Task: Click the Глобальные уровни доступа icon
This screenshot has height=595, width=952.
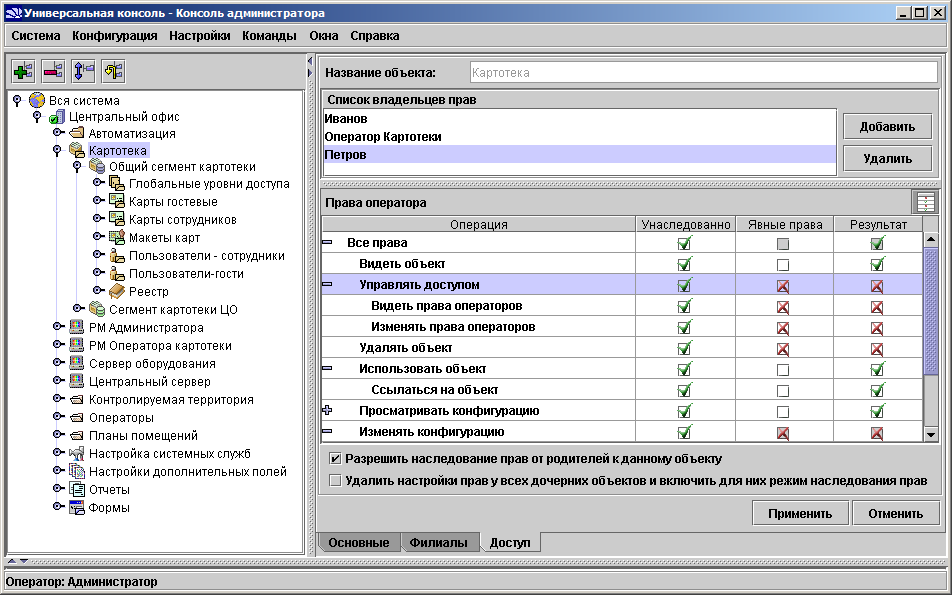Action: pyautogui.click(x=117, y=183)
